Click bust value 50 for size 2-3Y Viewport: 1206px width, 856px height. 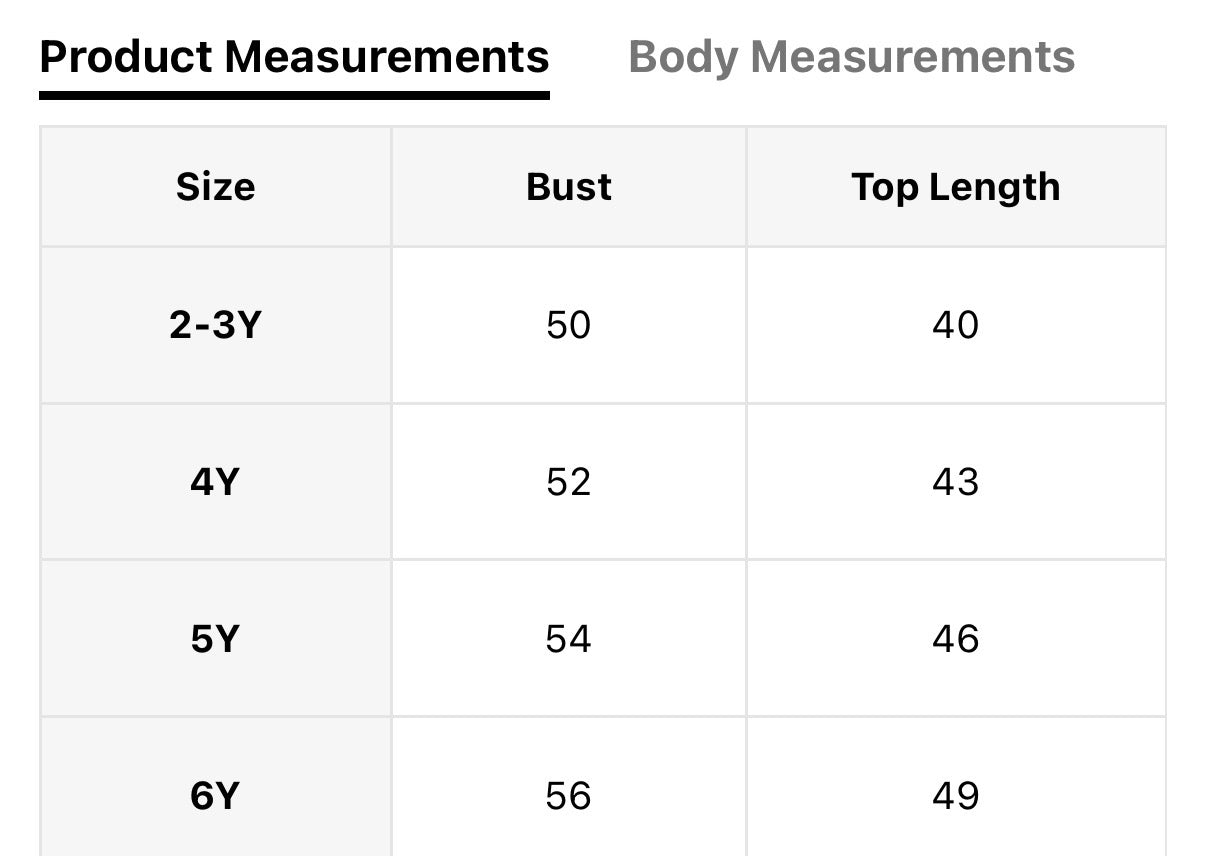[x=568, y=325]
